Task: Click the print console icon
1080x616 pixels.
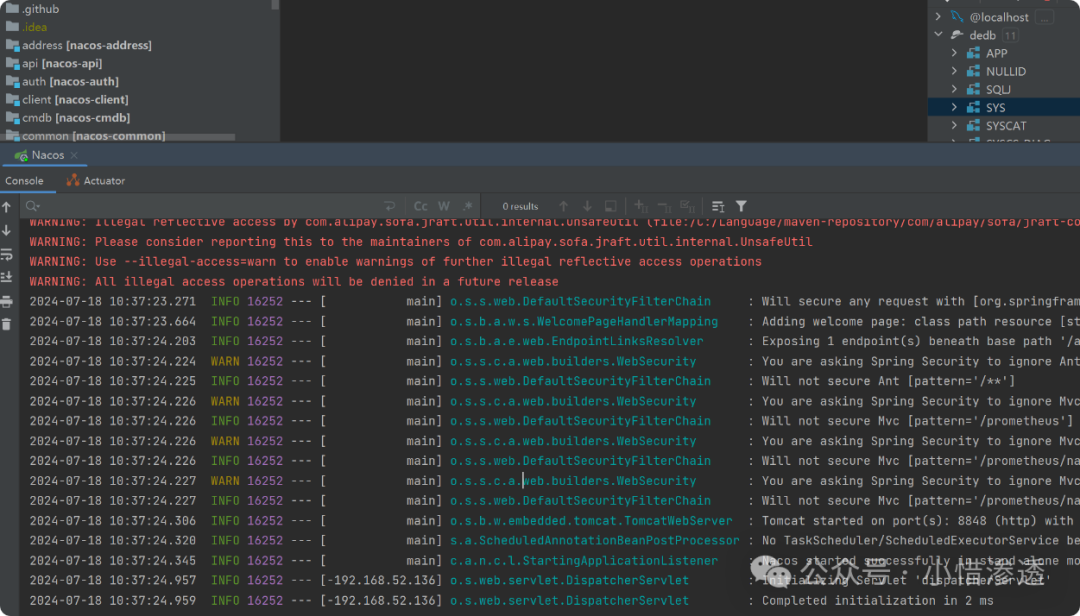Action: 7,301
